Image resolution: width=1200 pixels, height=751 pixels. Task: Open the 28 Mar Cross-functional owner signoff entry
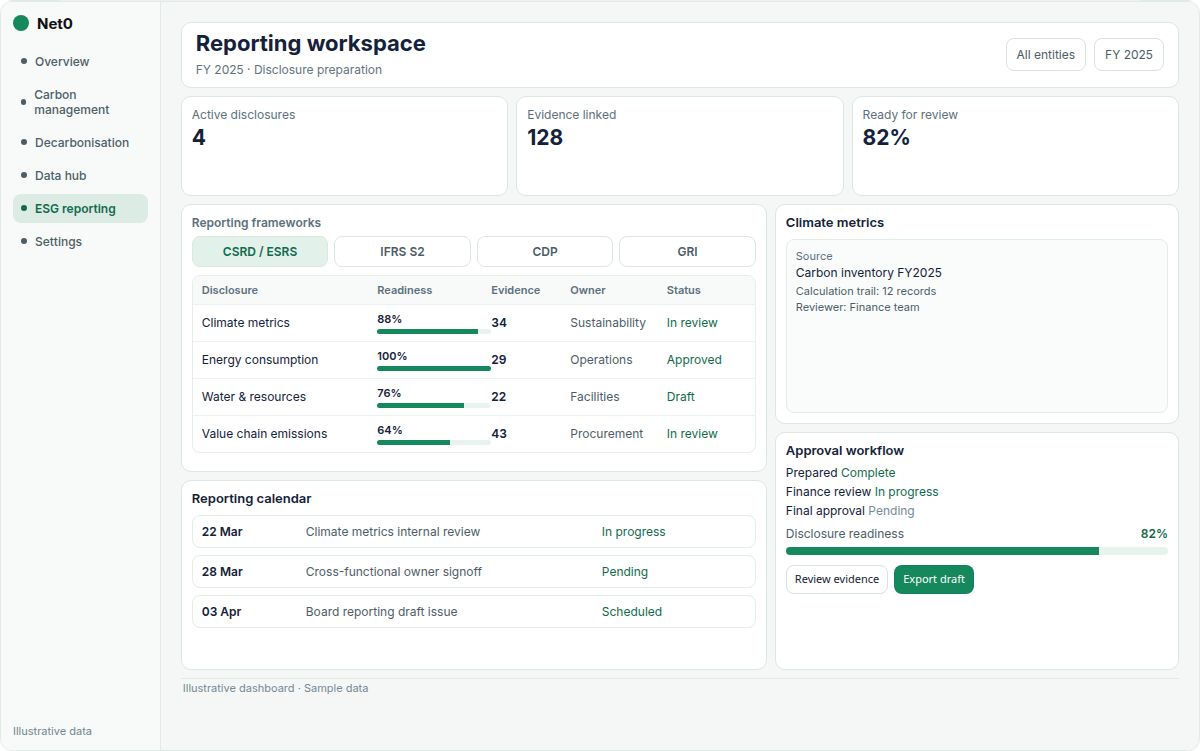pyautogui.click(x=474, y=572)
